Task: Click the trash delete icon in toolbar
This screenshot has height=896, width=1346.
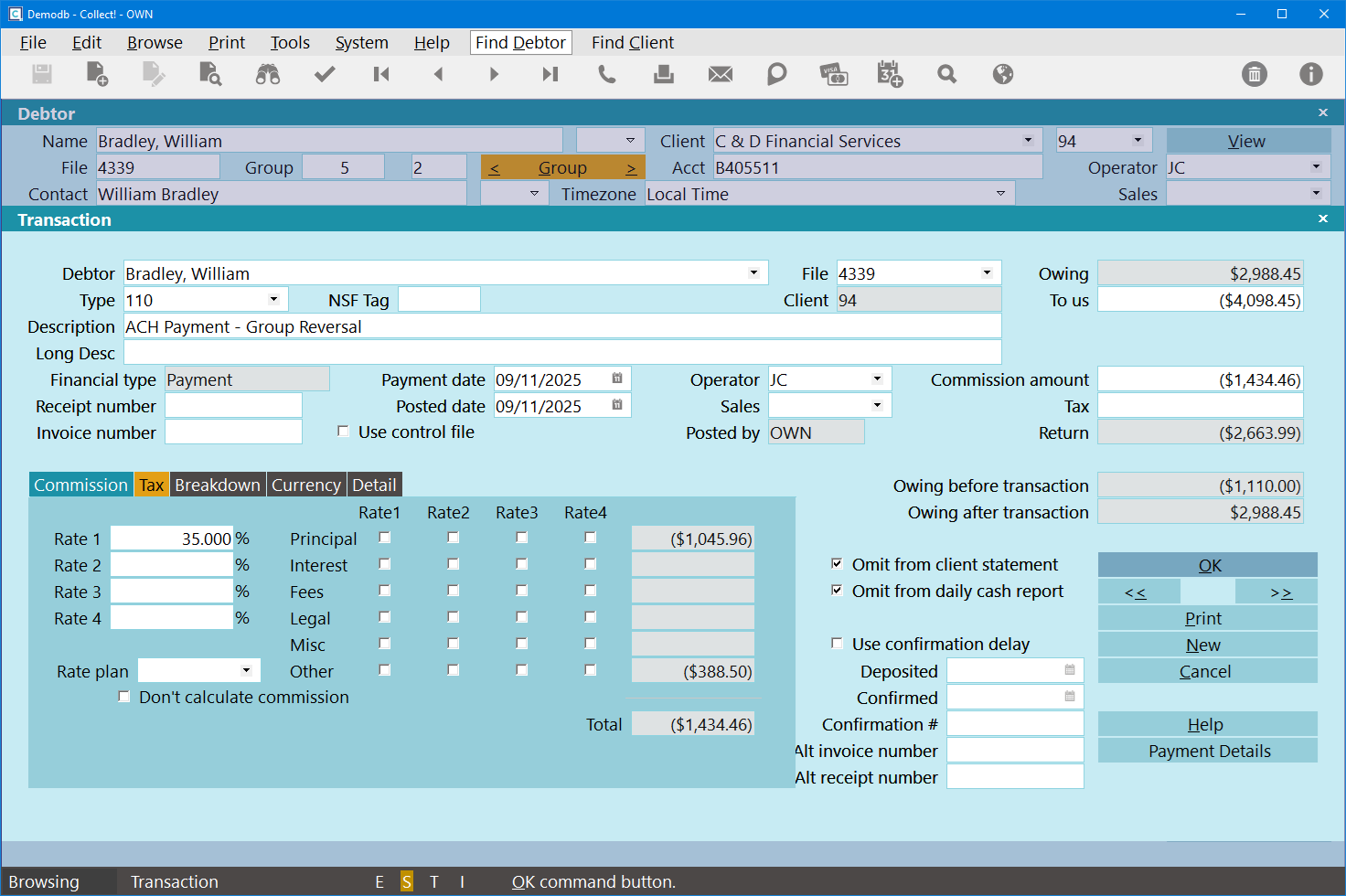Action: pyautogui.click(x=1255, y=75)
